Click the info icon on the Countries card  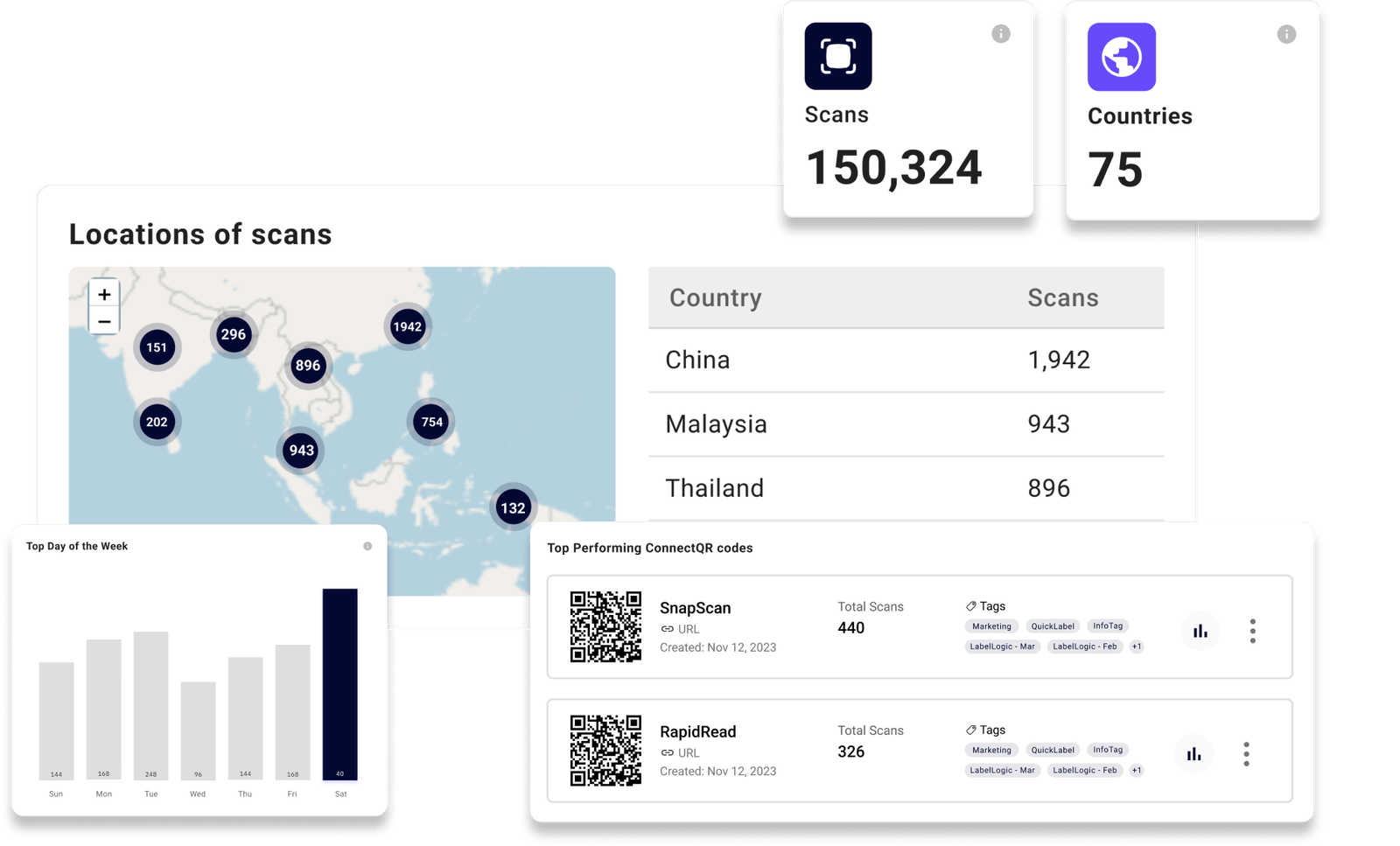point(1285,34)
